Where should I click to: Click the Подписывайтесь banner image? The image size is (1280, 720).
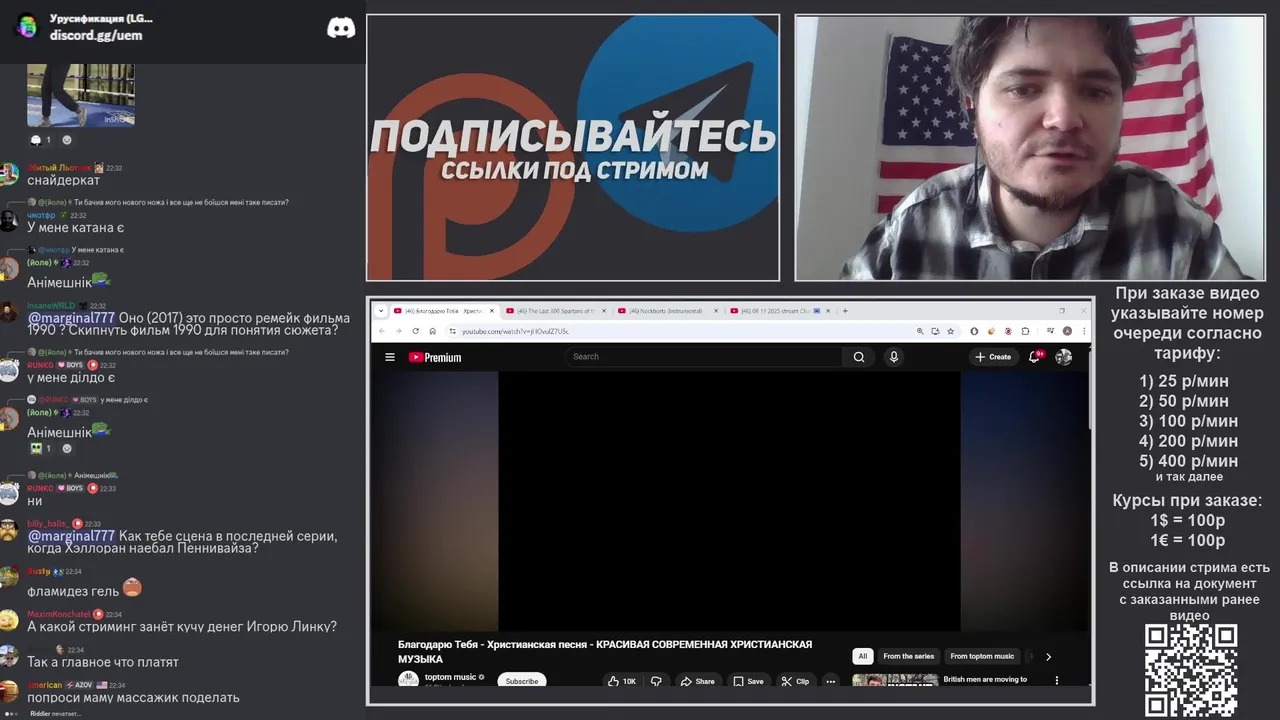[573, 147]
